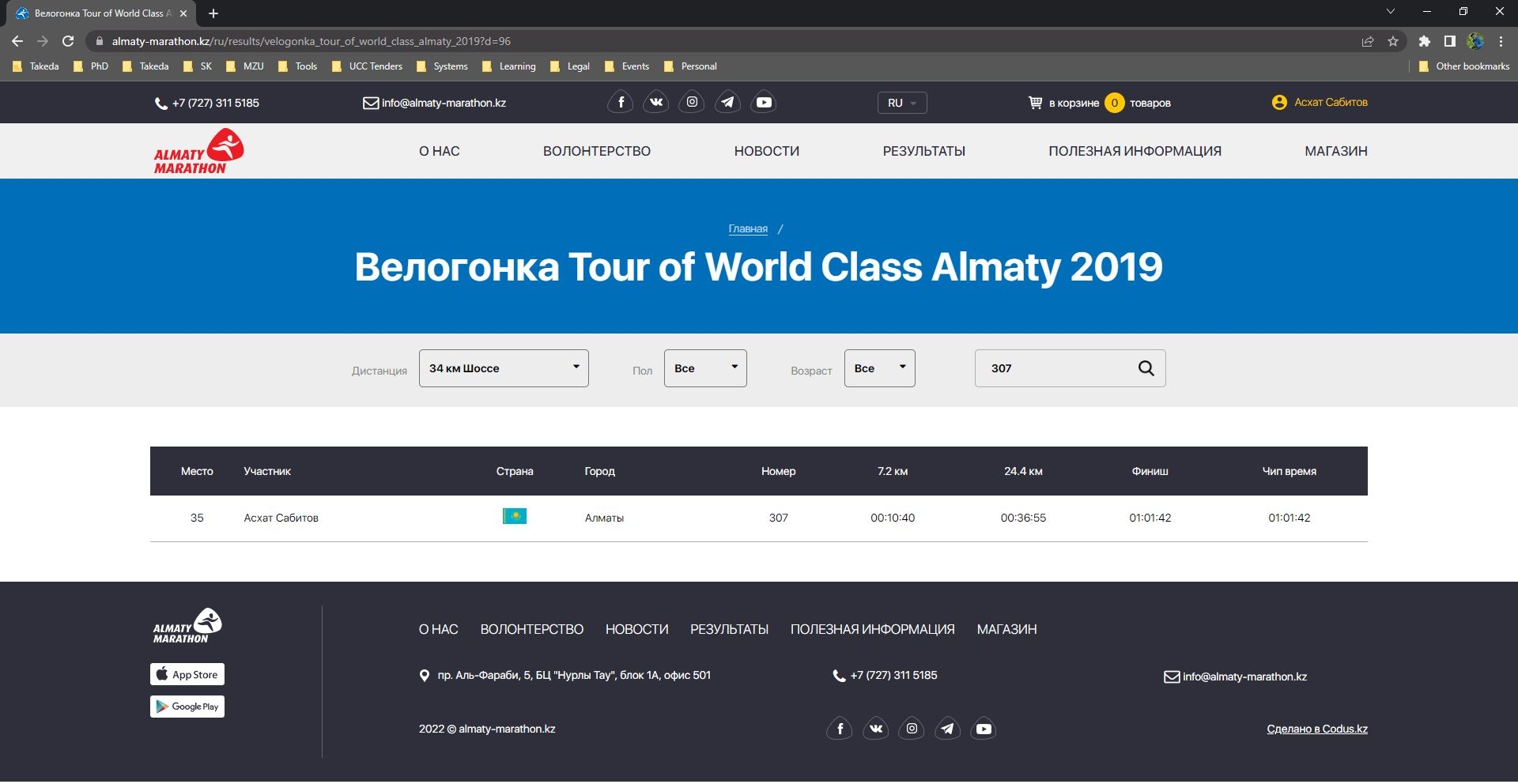Open the browser Extensions puzzle icon
The image size is (1518, 784).
click(x=1424, y=41)
